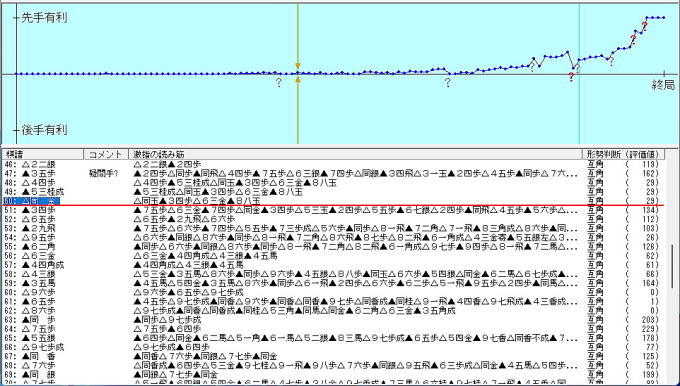Select highlighted move 50 △同金 row
The height and width of the screenshot is (386, 680).
coord(333,201)
